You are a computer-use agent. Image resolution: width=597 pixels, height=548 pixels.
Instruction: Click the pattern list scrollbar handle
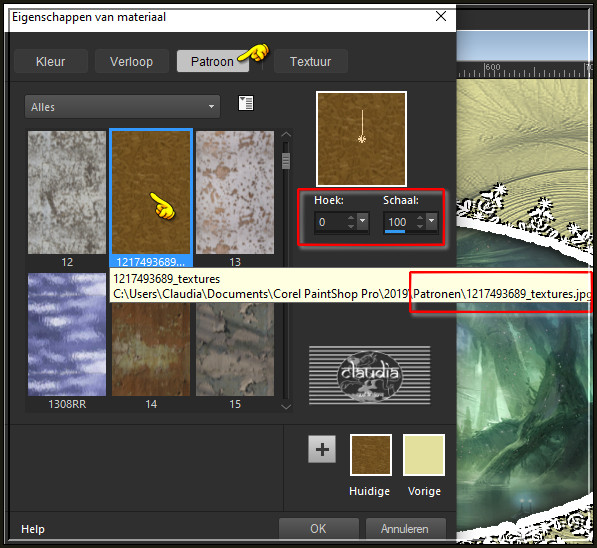[286, 161]
